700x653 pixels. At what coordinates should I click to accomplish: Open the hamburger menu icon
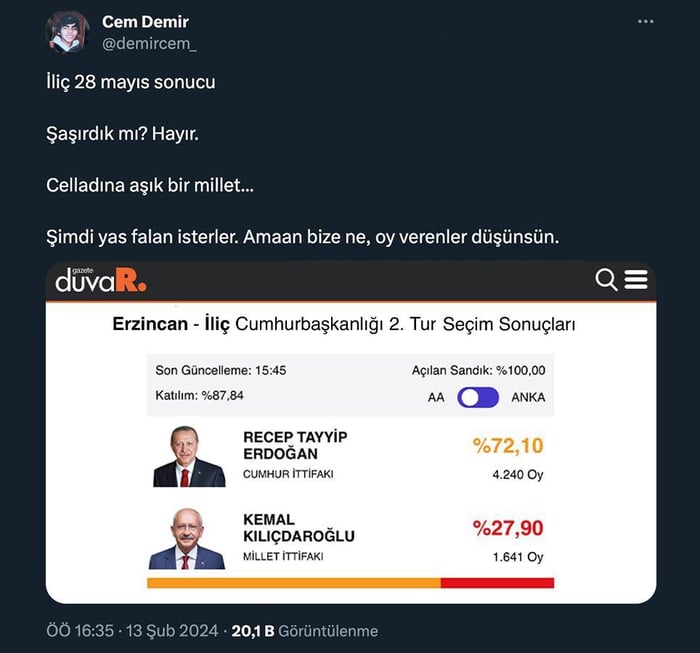click(636, 280)
